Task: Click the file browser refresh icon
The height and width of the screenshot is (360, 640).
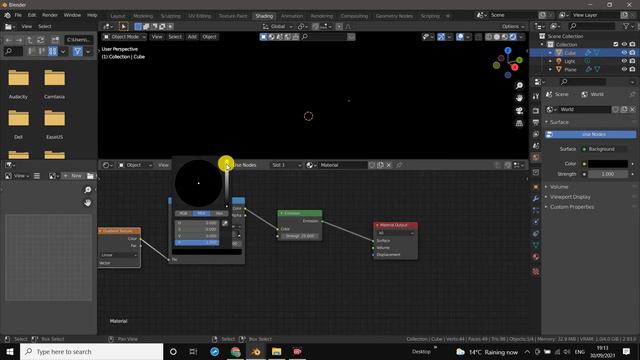Action: [40, 40]
